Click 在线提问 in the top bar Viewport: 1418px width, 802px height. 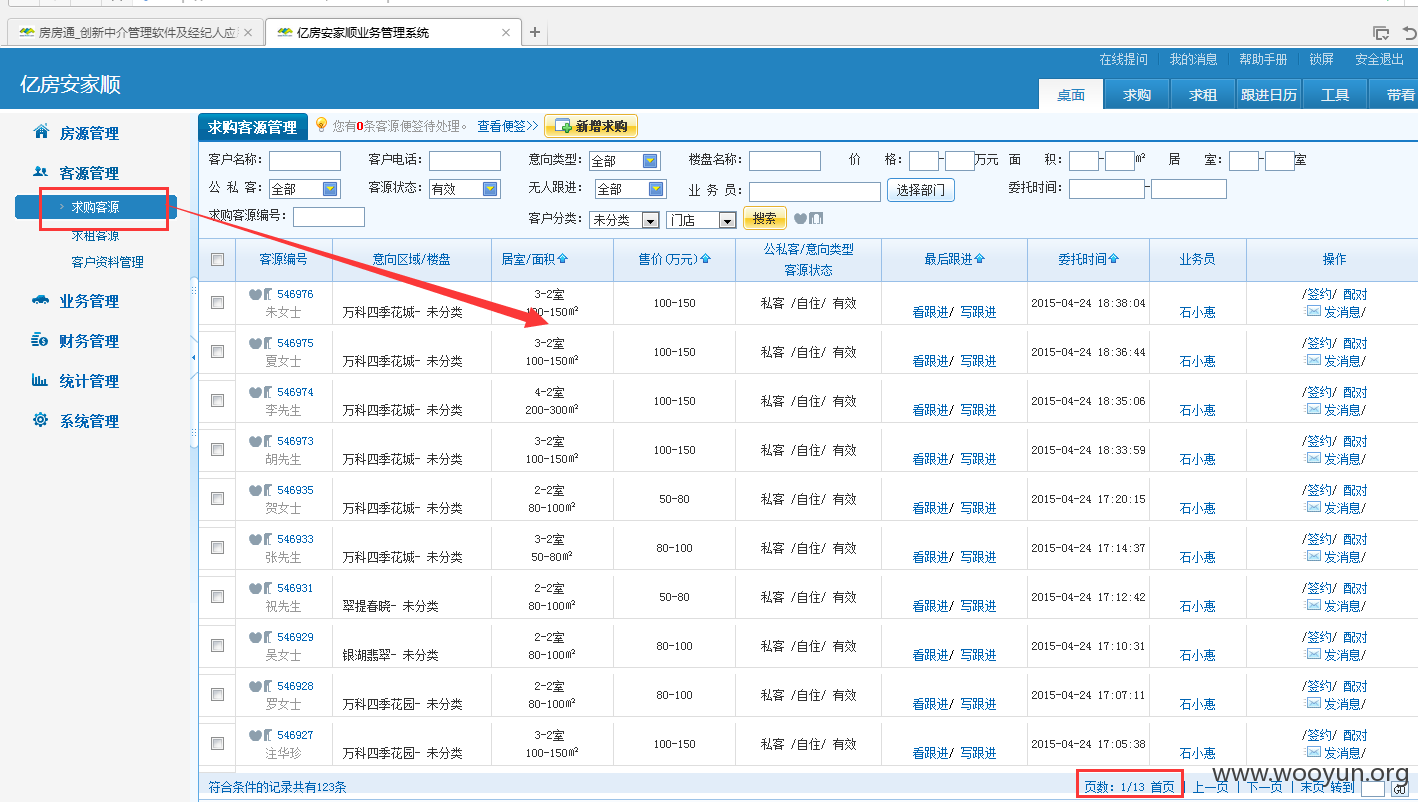click(x=1124, y=59)
